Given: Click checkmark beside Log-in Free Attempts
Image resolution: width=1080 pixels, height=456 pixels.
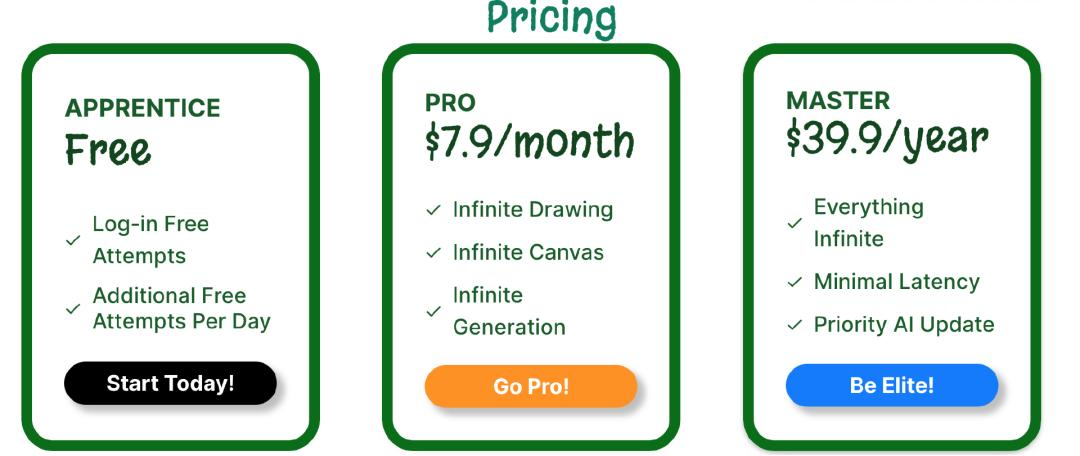Looking at the screenshot, I should pos(73,240).
